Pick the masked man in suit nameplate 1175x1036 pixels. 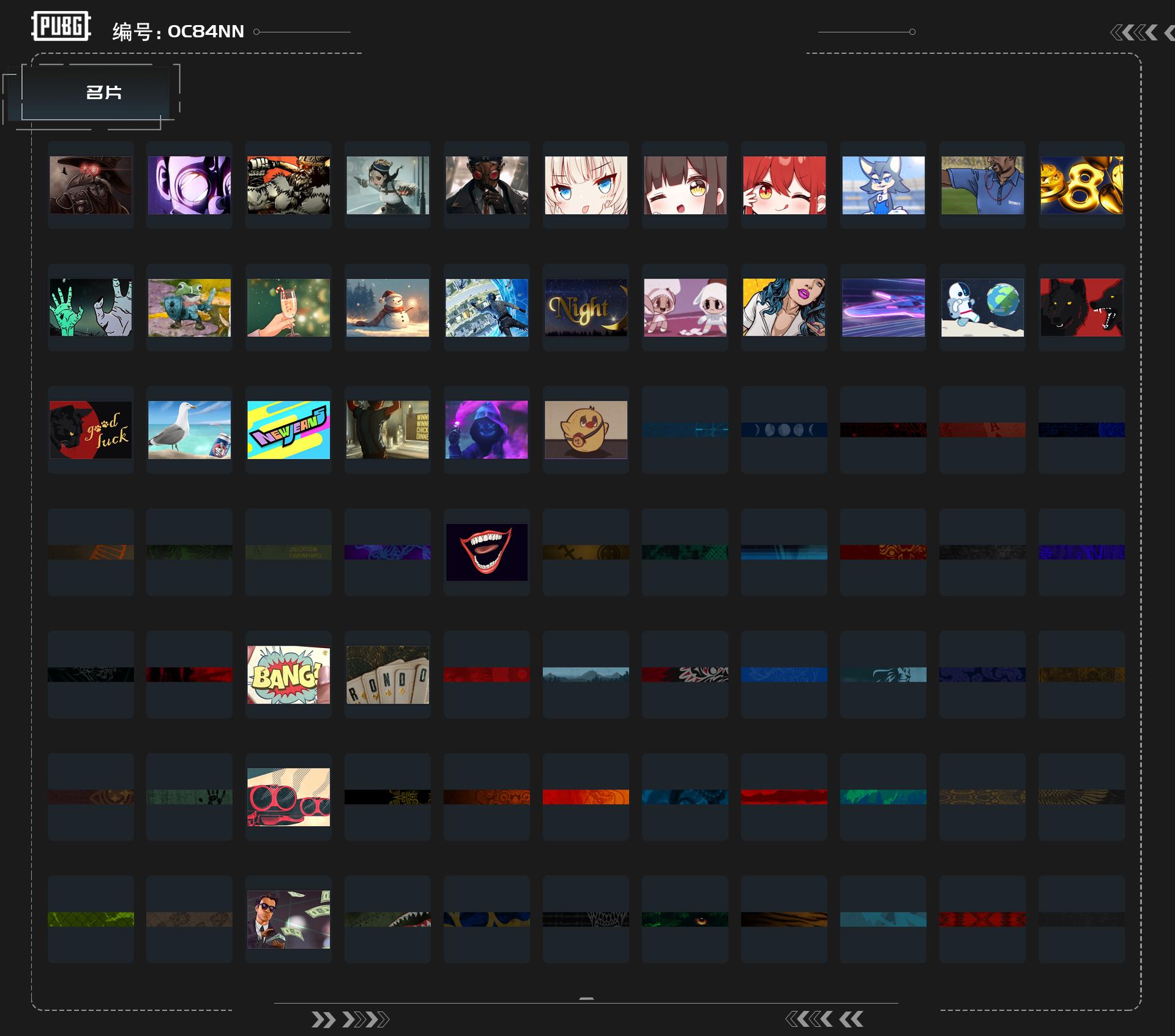tap(487, 185)
